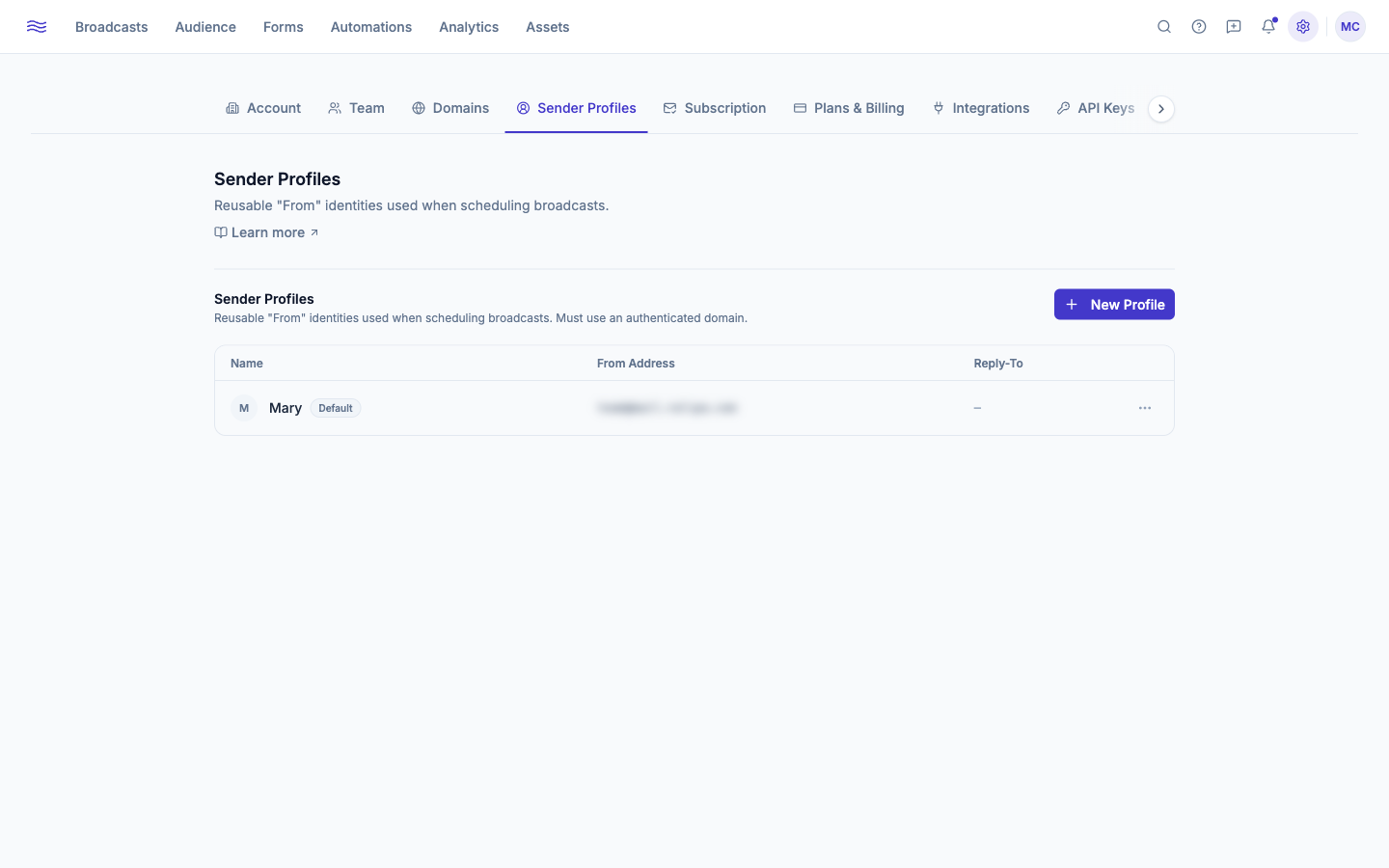Open the Forms menu item
Viewport: 1389px width, 868px height.
point(284,27)
